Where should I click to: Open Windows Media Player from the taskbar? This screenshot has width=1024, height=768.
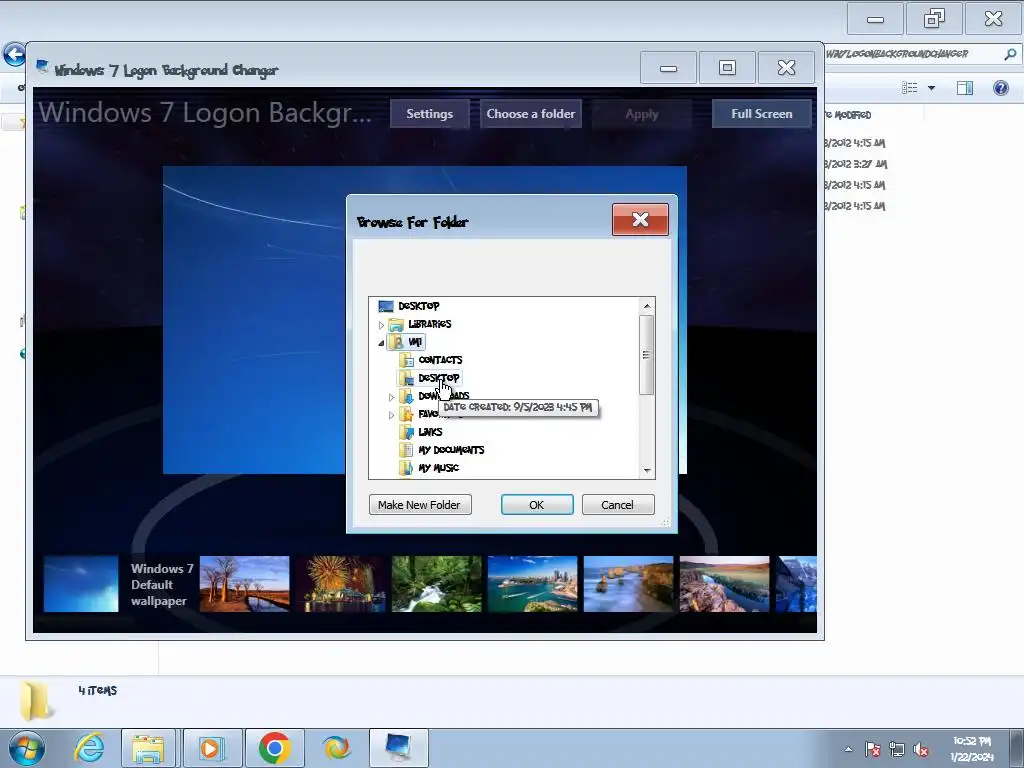[x=212, y=748]
